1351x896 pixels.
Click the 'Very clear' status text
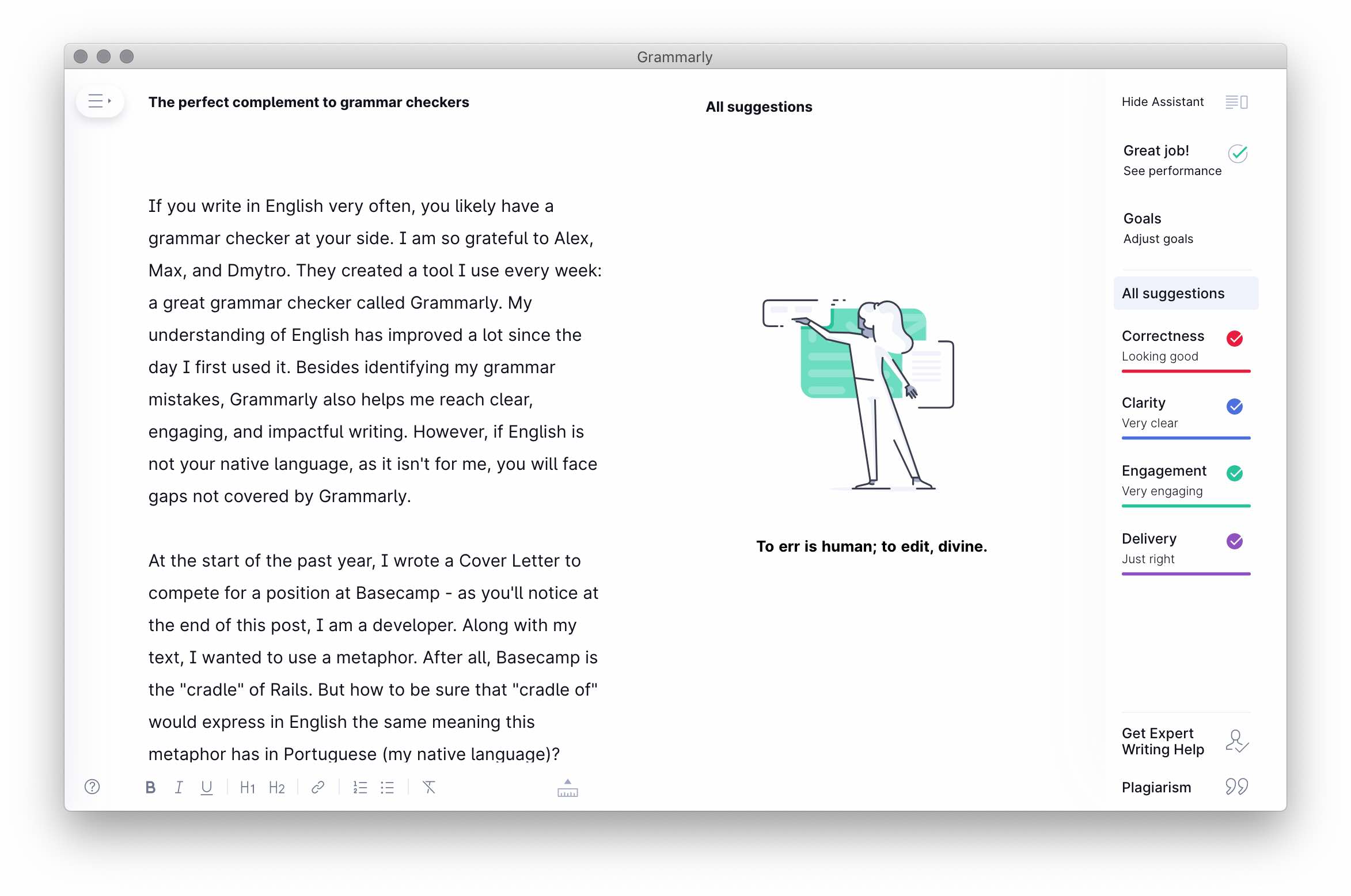pos(1149,423)
